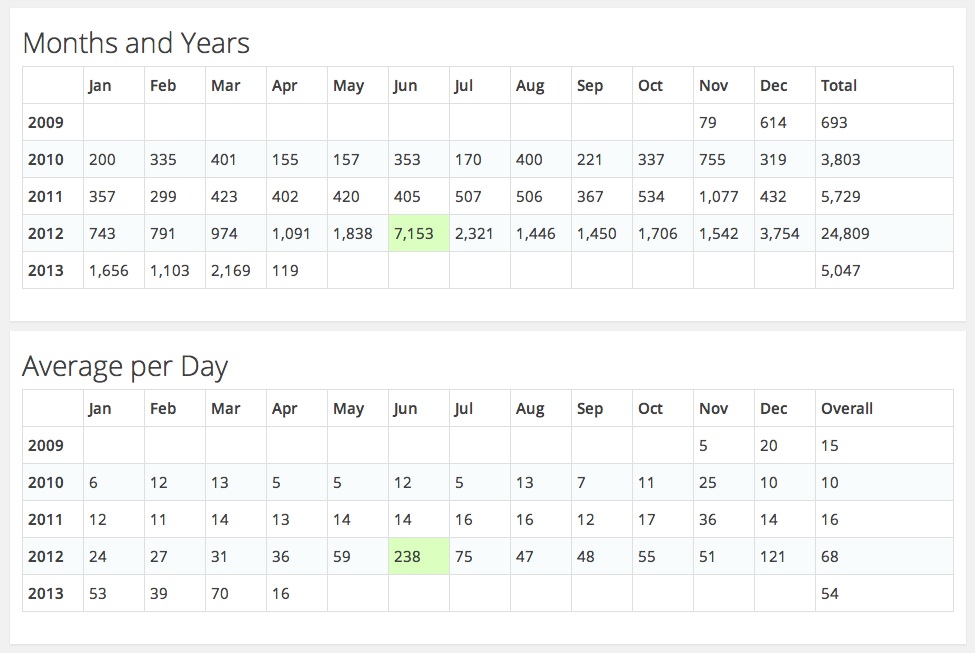Click the "Overall" column header
Viewport: 975px width, 653px height.
coord(847,409)
